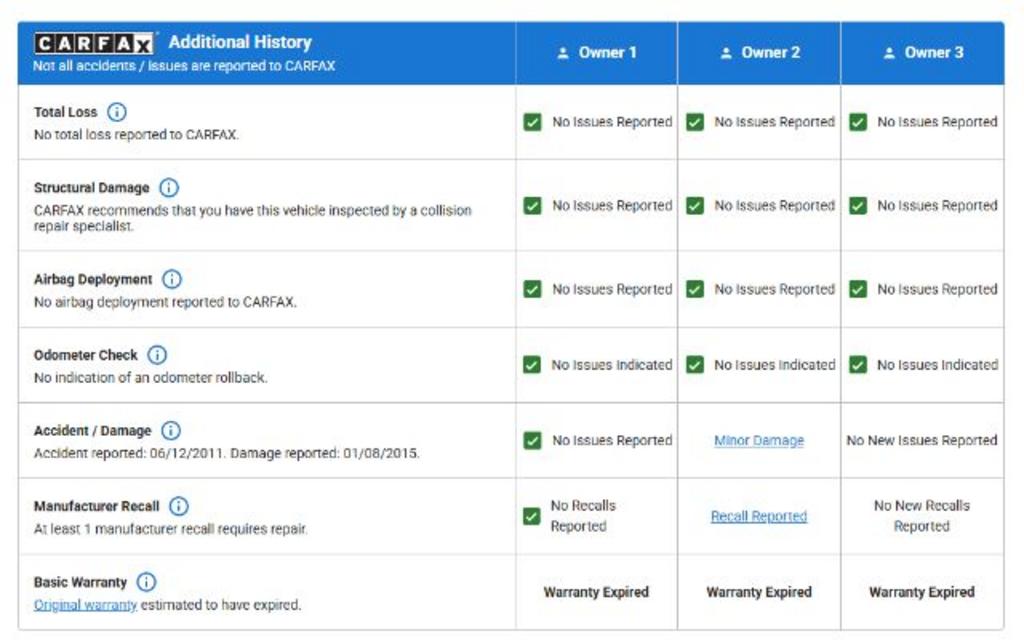
Task: Open the Manufacturer Recall info icon
Action: 179,507
